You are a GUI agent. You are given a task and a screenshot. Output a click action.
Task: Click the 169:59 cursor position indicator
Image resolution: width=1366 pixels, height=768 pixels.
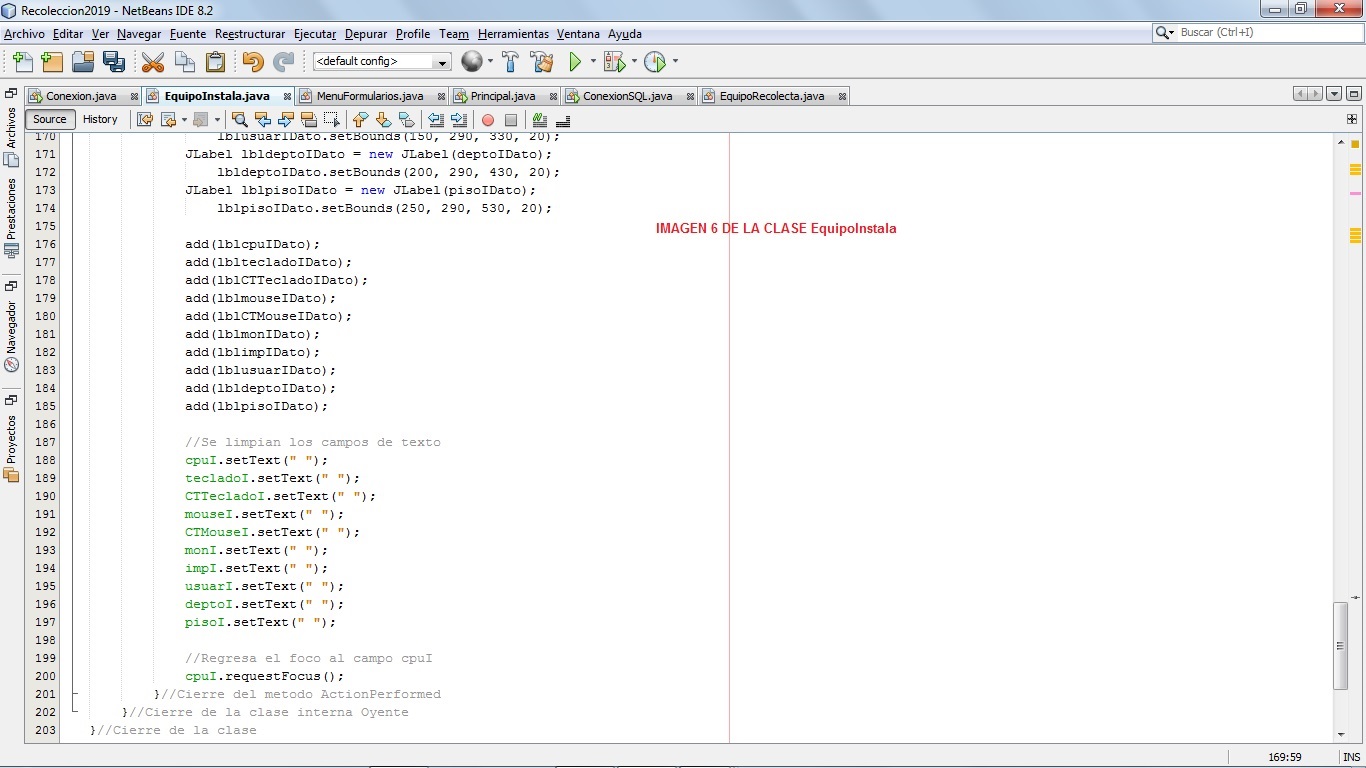point(1284,758)
